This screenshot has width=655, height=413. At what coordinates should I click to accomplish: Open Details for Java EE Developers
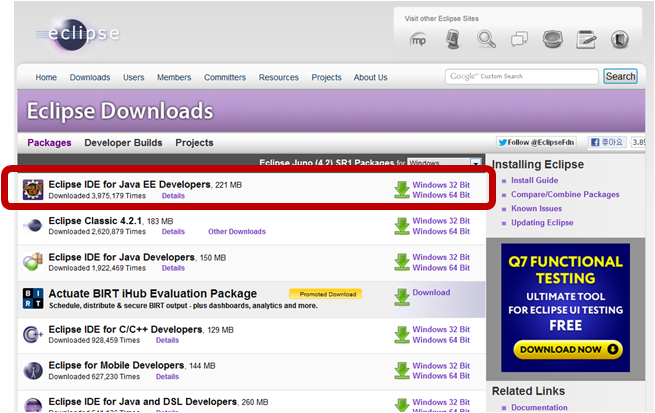pos(173,196)
